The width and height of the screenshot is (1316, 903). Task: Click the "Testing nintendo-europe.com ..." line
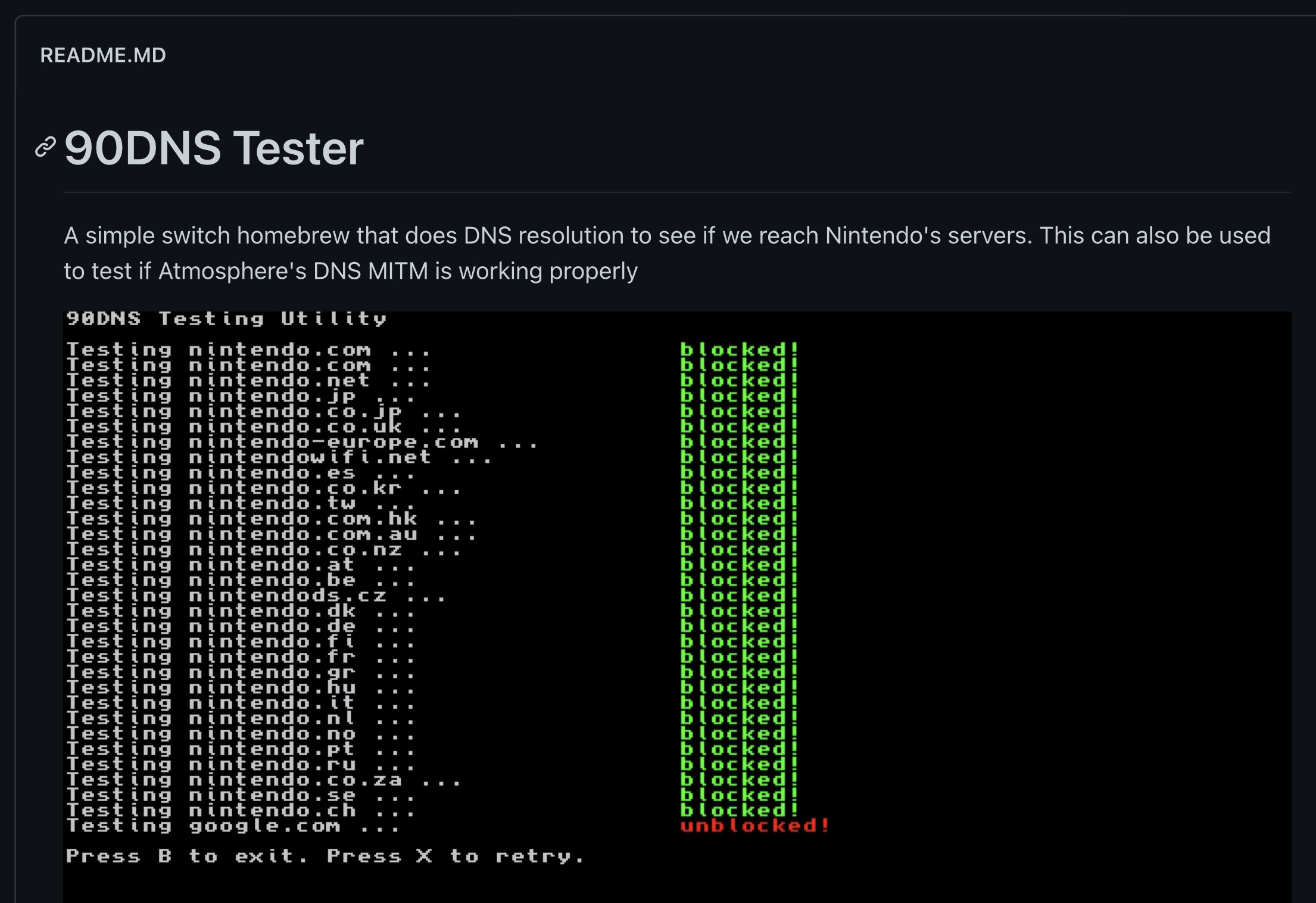pos(301,443)
